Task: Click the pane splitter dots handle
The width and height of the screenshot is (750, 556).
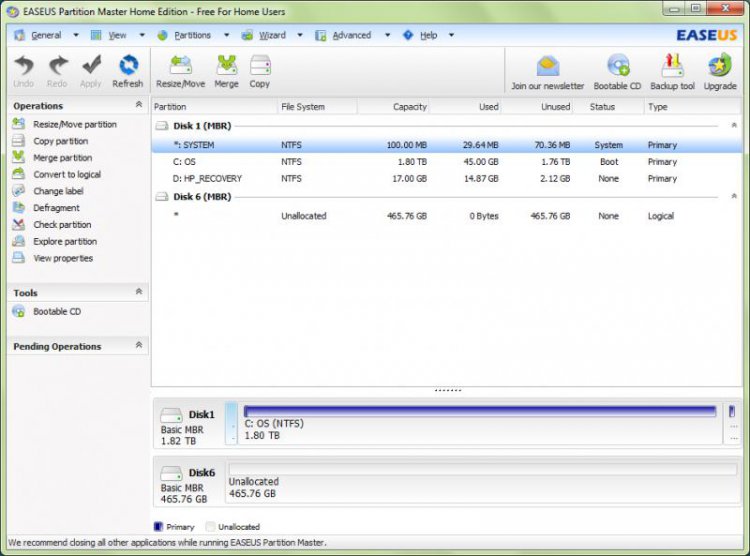Action: [448, 390]
